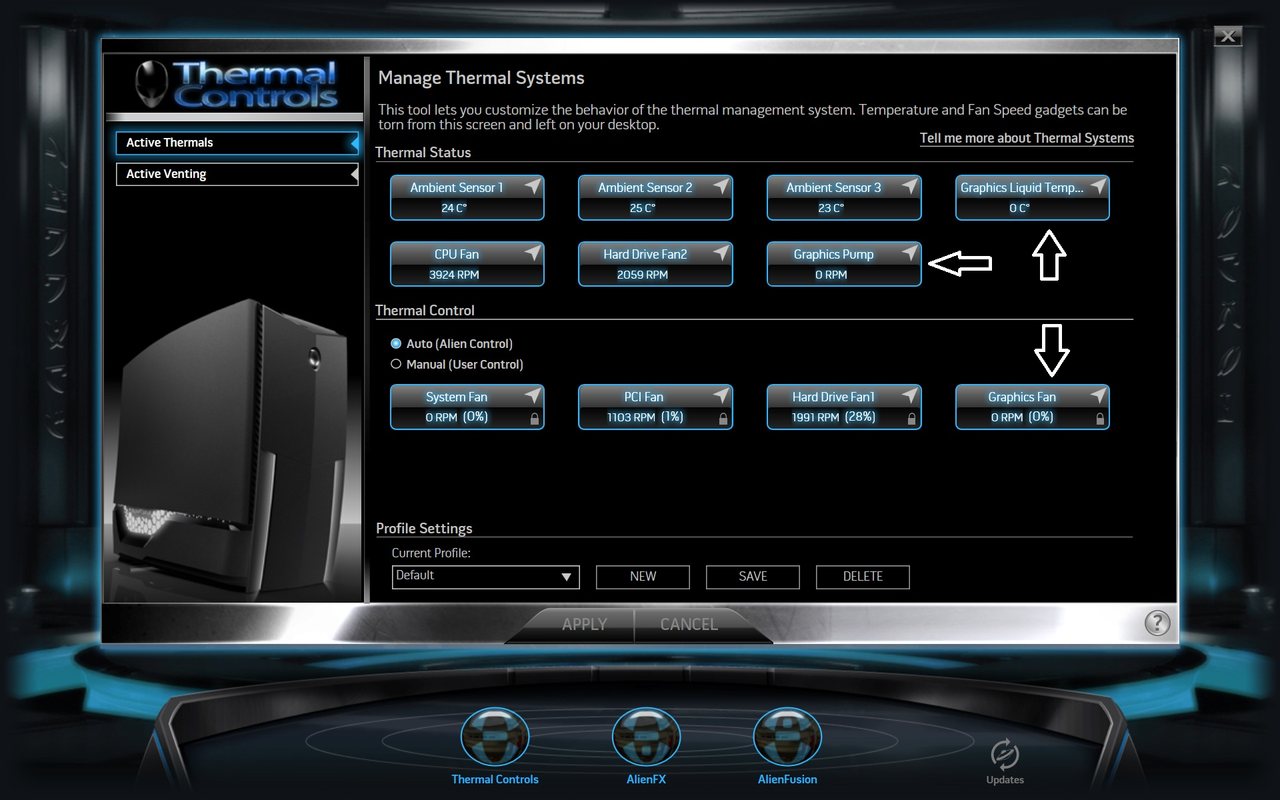Click the Alienware head logo

(x=152, y=84)
